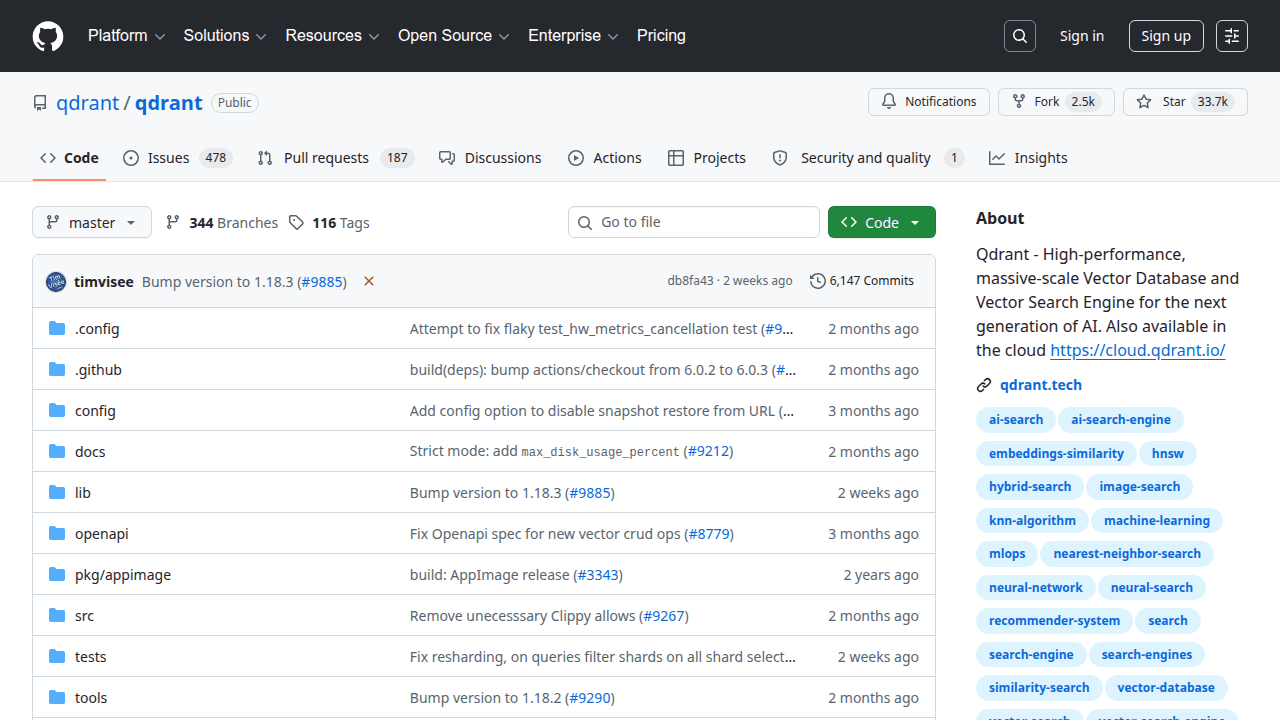Open the 'Strict mode: add' commit message

(464, 452)
